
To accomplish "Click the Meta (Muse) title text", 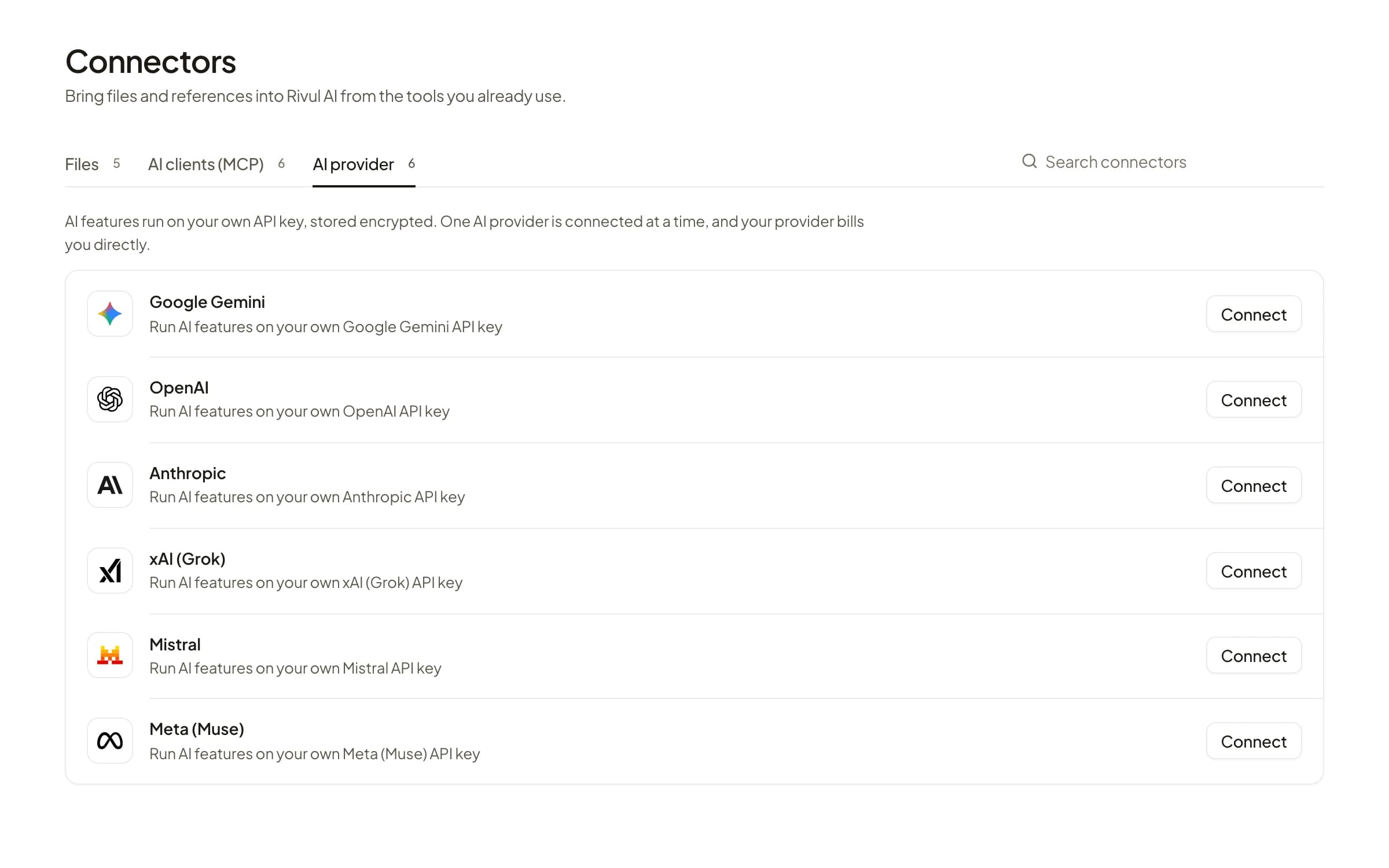I will coord(197,729).
